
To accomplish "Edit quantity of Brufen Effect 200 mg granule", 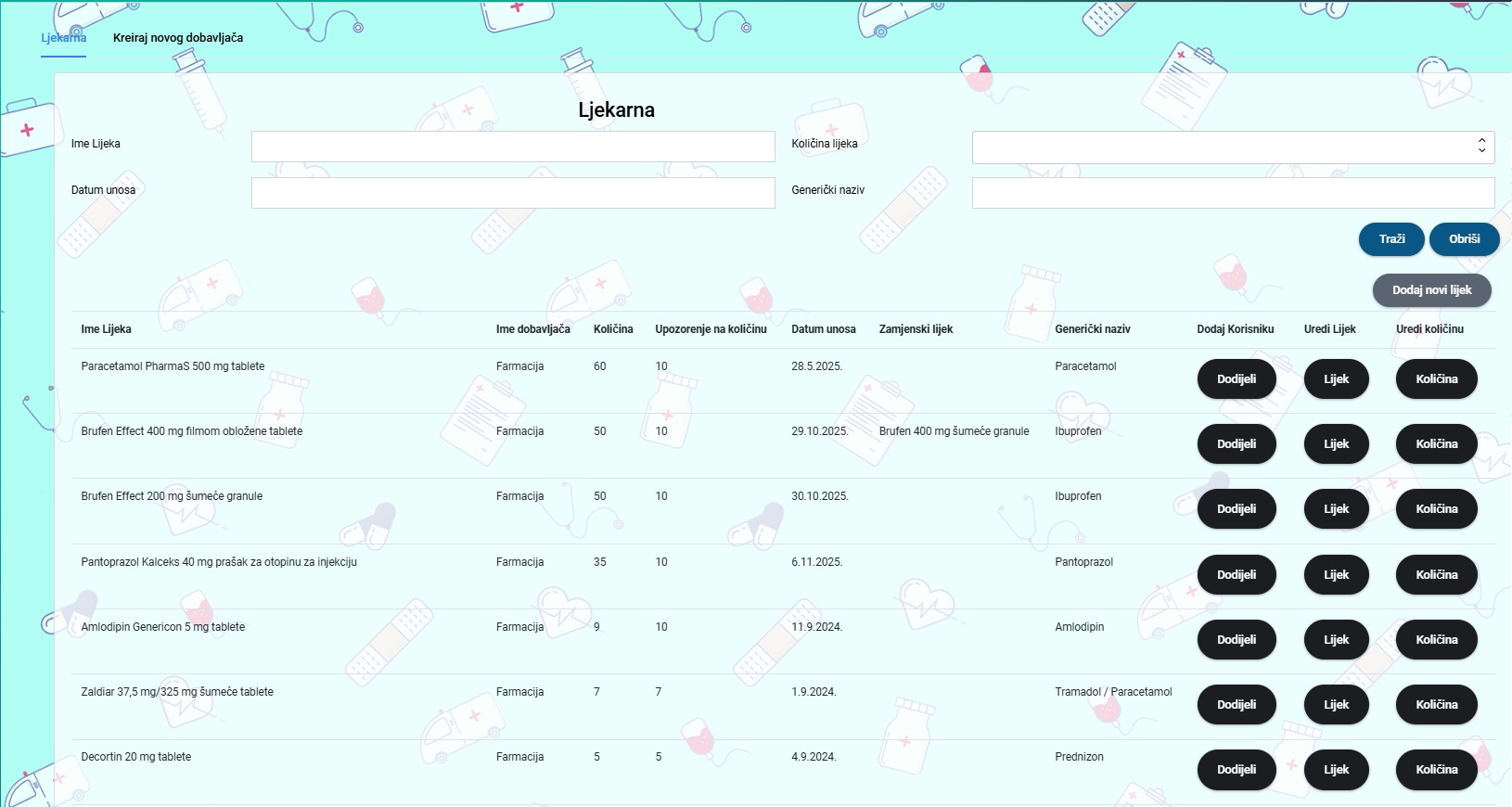I will (1436, 509).
